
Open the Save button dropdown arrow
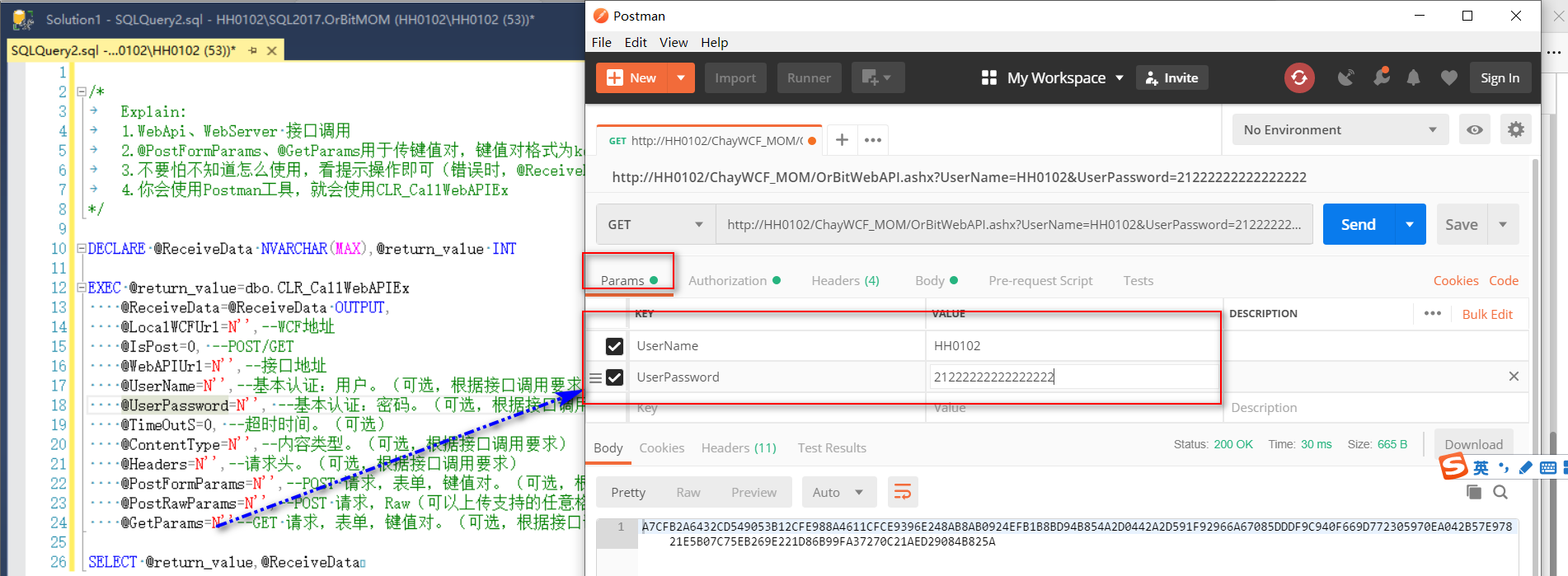click(x=1503, y=224)
